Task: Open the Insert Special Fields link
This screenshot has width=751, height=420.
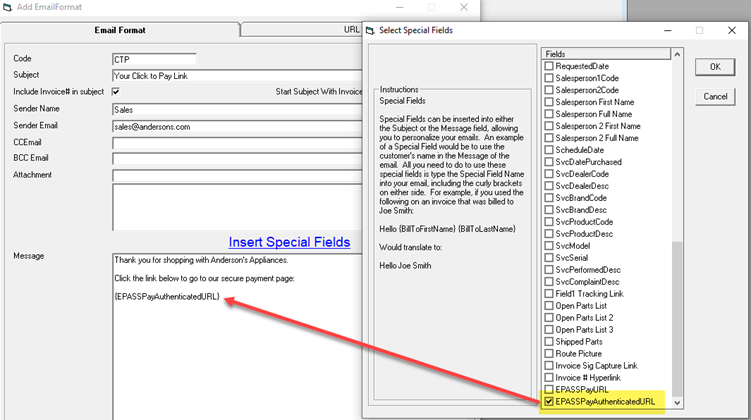Action: pos(289,242)
